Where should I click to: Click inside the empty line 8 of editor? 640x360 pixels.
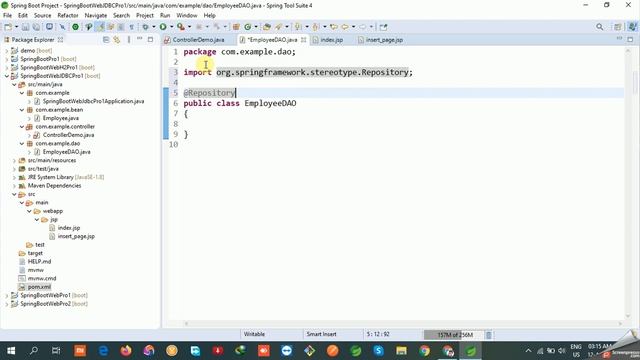pyautogui.click(x=403, y=124)
